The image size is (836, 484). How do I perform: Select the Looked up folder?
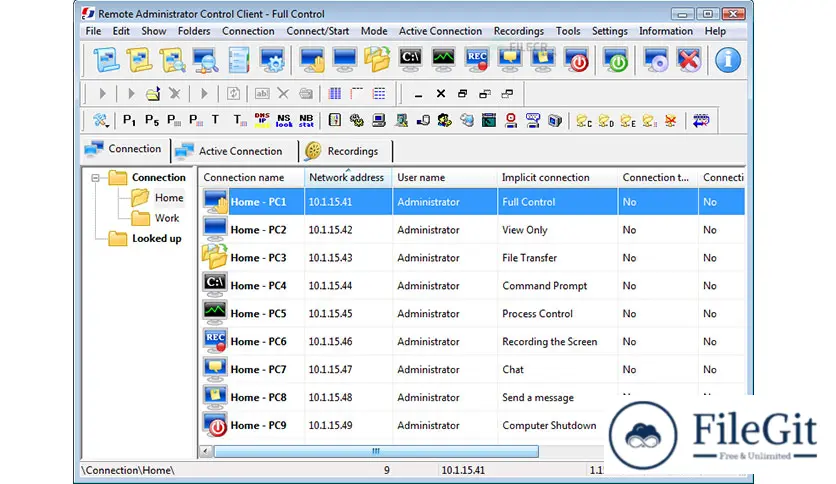(x=156, y=238)
